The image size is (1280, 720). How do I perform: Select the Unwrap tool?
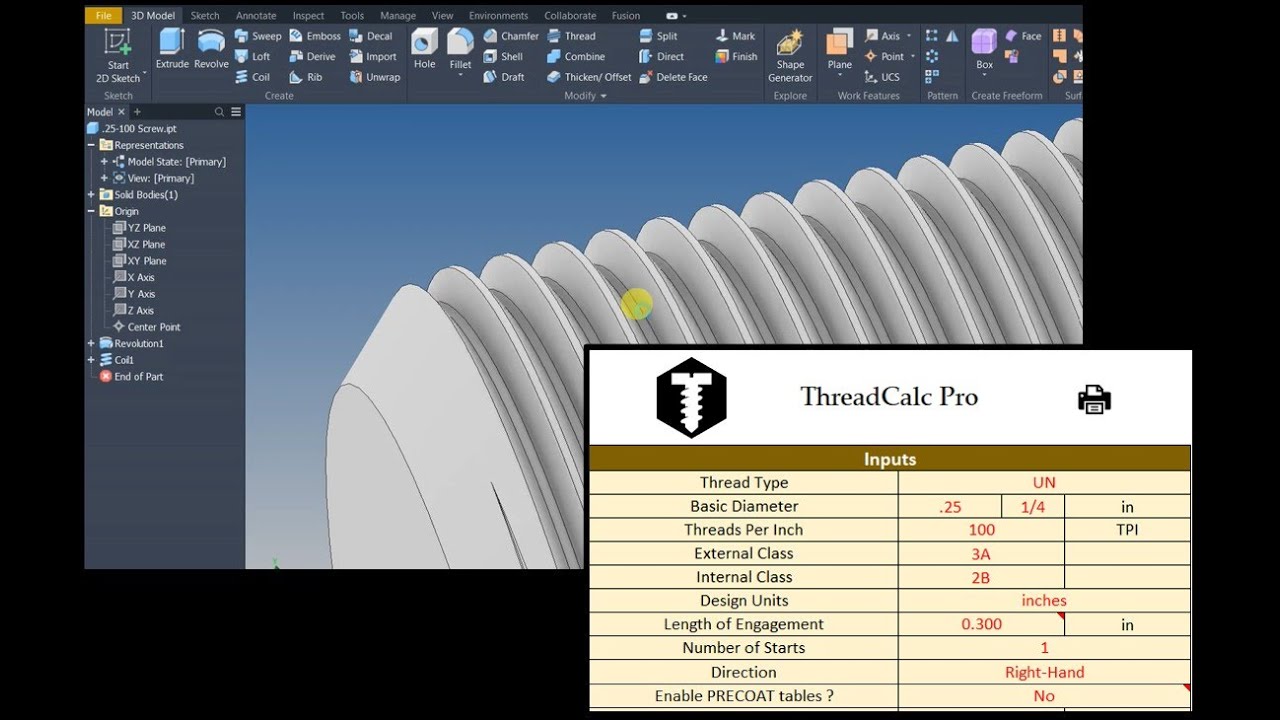coord(375,77)
